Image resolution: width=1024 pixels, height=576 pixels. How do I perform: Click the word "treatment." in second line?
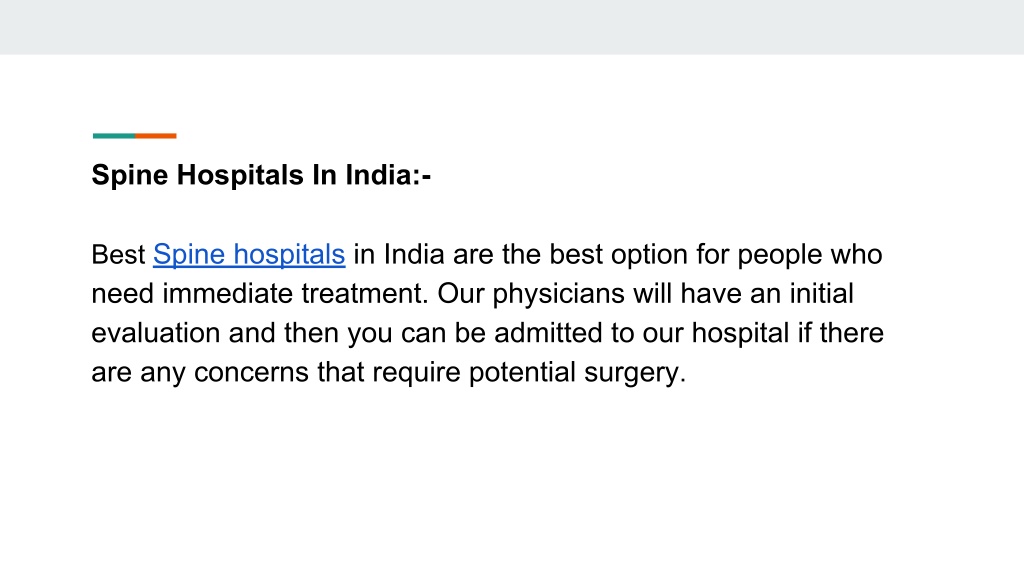tap(365, 294)
